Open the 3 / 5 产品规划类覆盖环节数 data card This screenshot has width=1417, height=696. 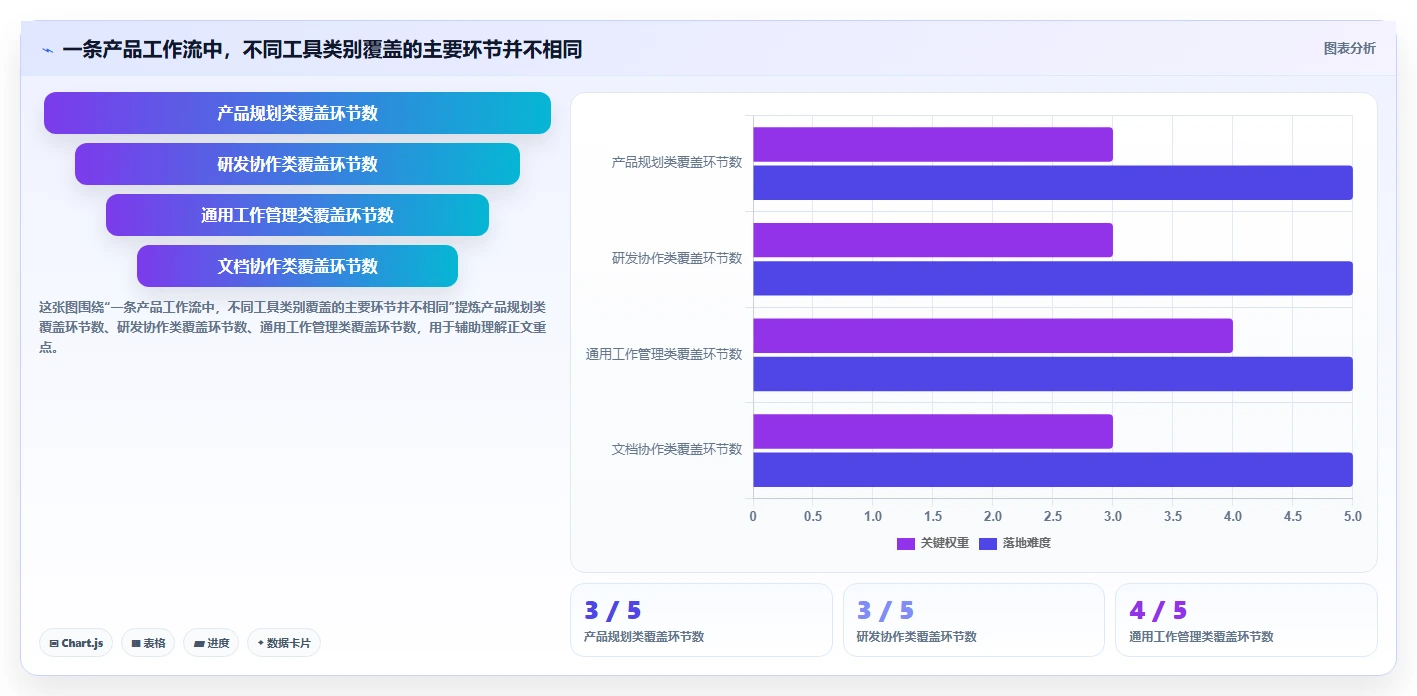pos(701,620)
